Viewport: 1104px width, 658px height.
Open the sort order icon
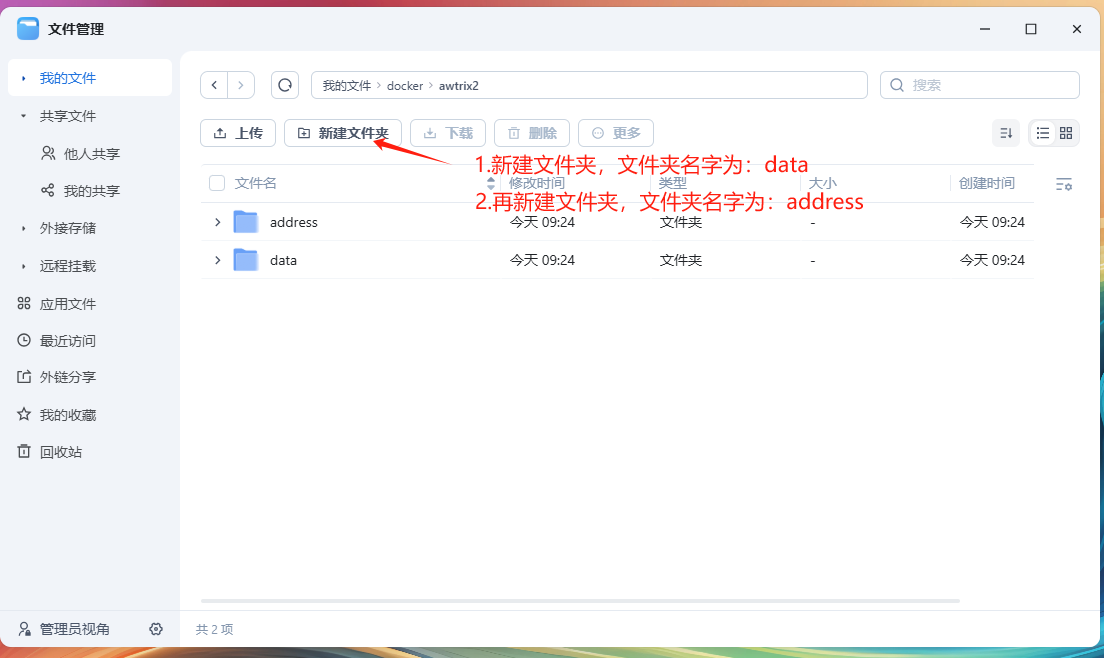click(1006, 133)
